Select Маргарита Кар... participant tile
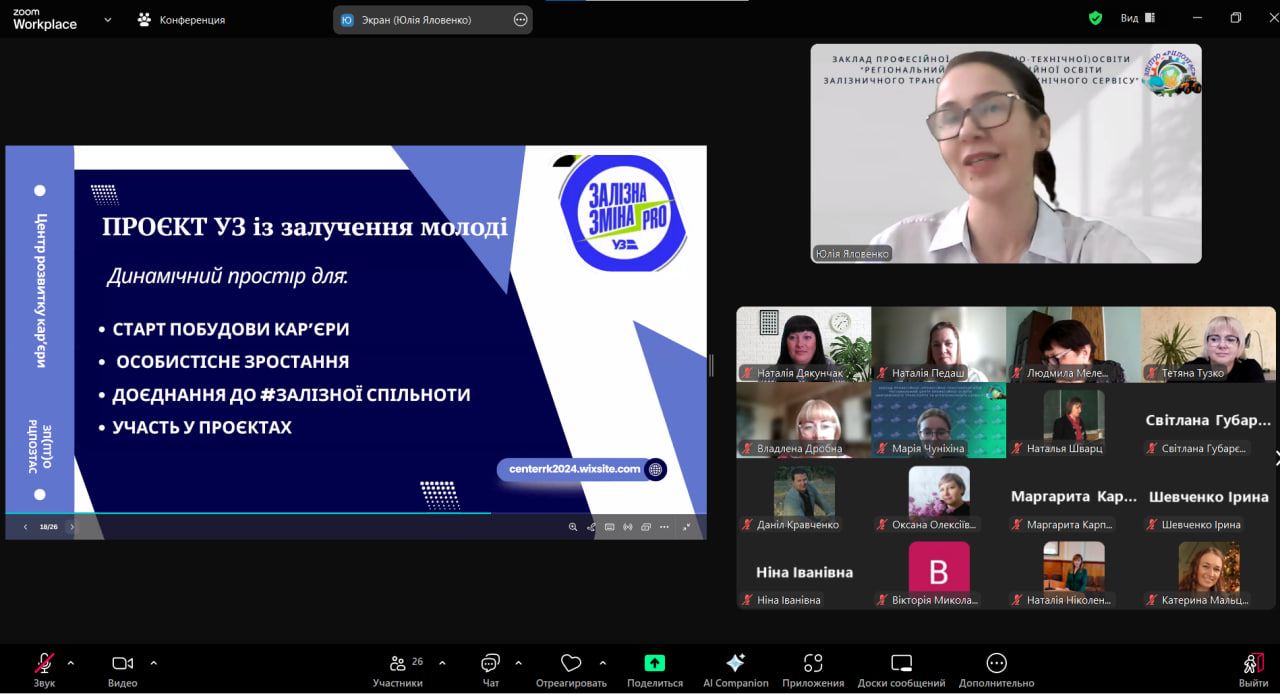Screen dimensions: 1280x694 point(1073,496)
